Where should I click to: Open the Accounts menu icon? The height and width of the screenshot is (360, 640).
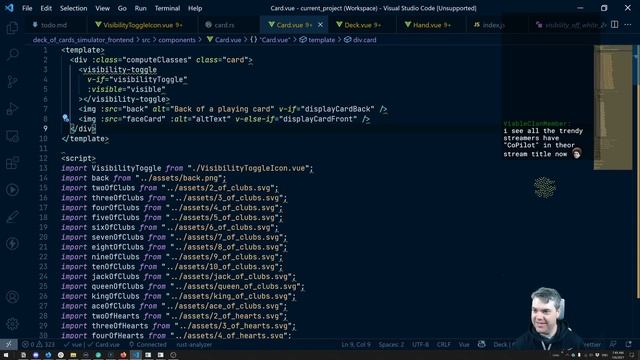click(12, 297)
